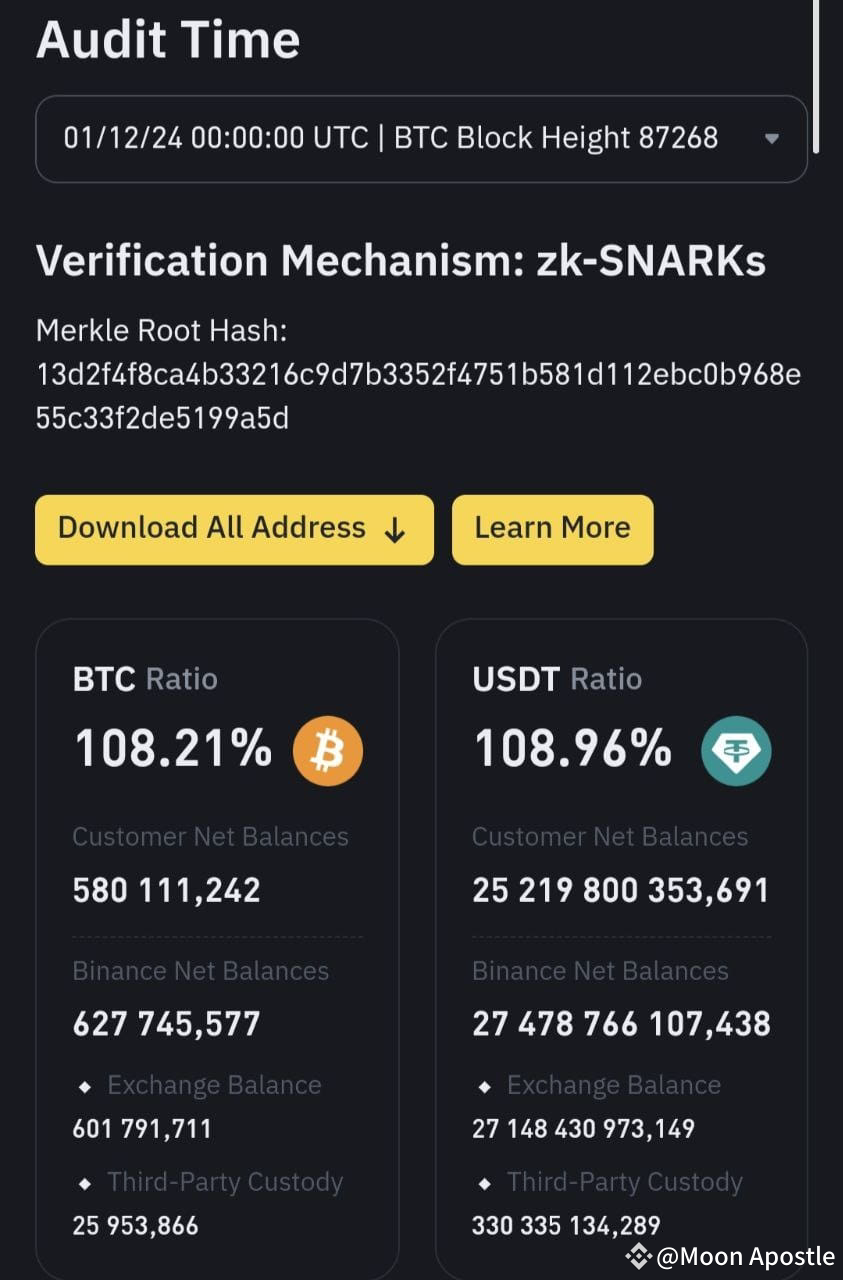Click the zk-SNARKs verification mechanism heading

pos(399,261)
